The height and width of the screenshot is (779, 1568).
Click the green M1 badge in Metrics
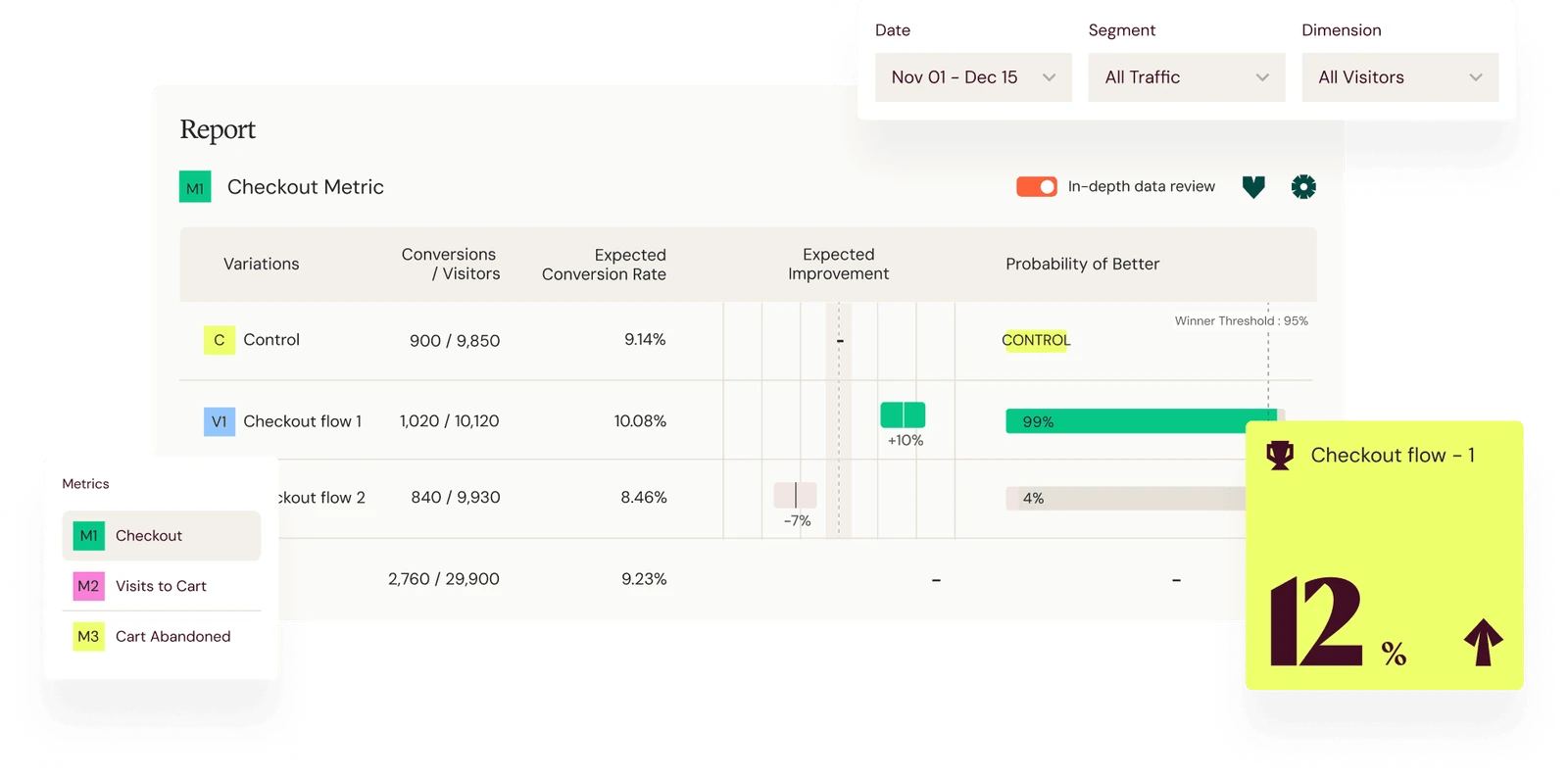point(89,536)
